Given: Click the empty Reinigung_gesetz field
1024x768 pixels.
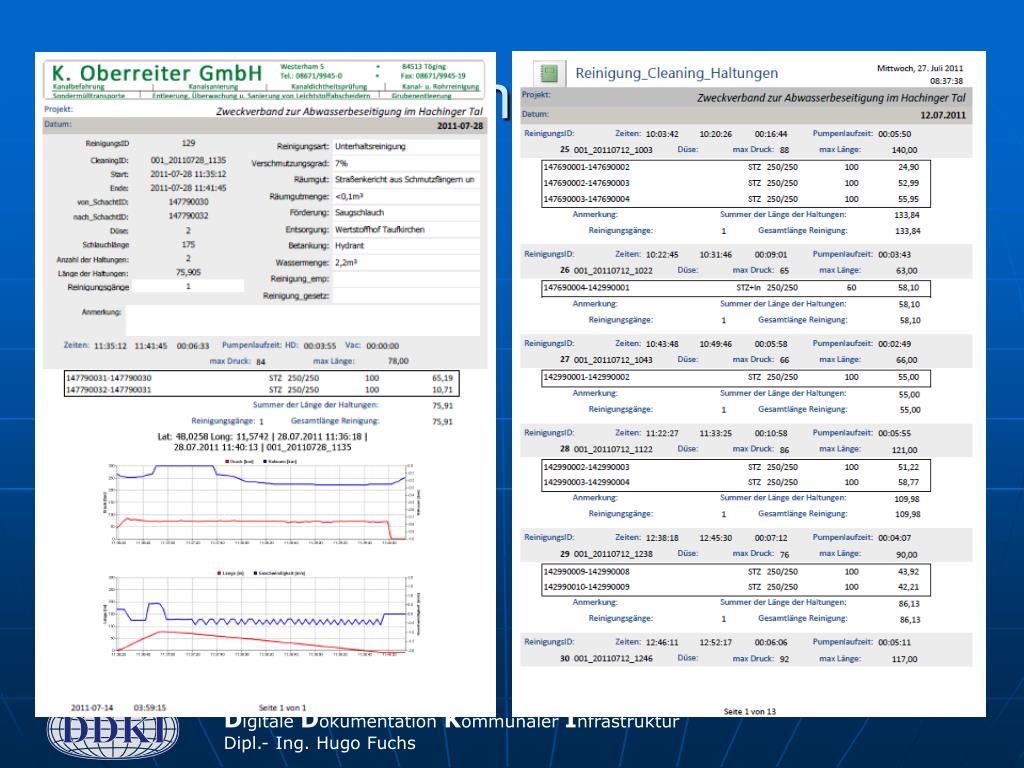Looking at the screenshot, I should point(406,296).
